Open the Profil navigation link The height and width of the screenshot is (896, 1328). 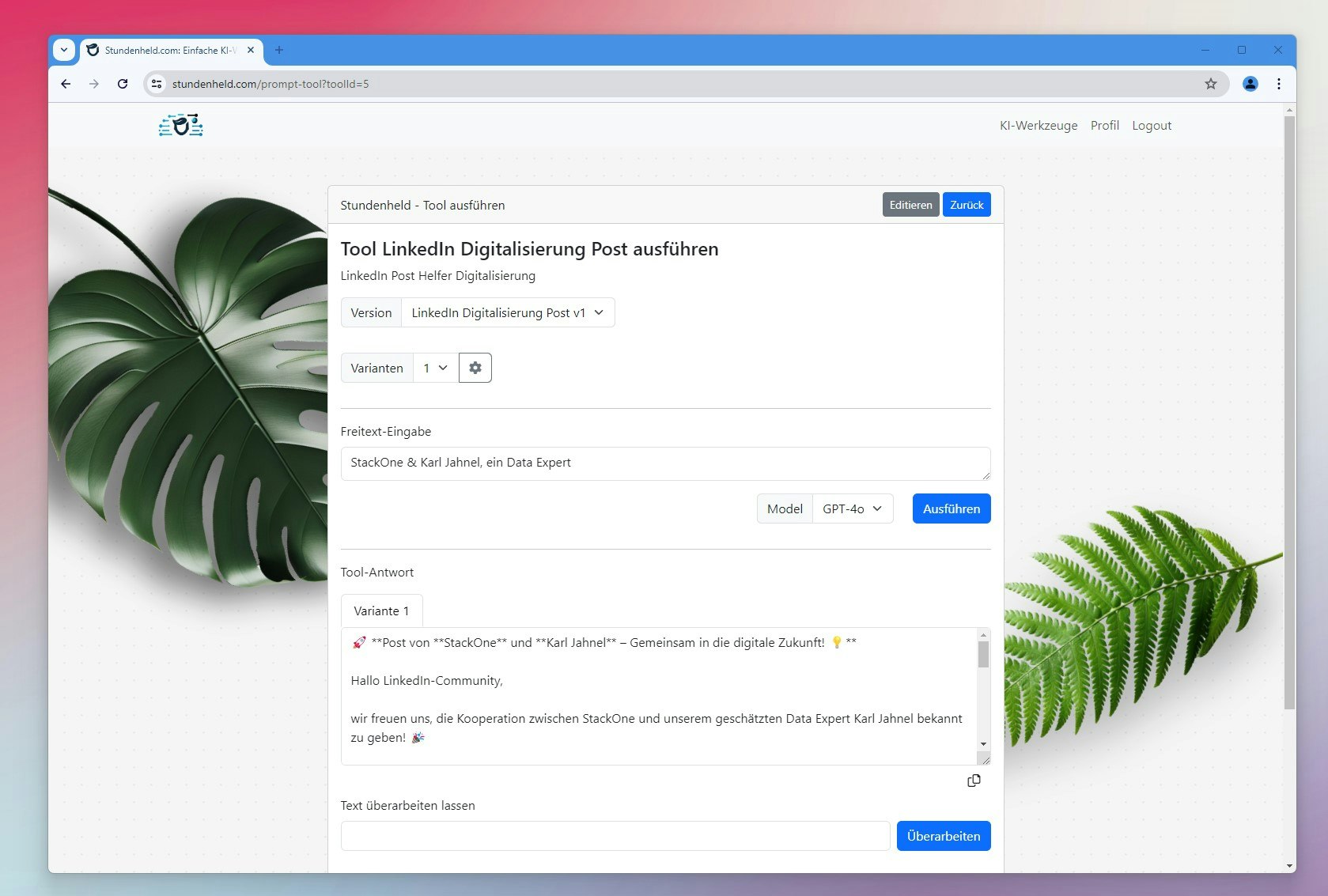(x=1104, y=125)
